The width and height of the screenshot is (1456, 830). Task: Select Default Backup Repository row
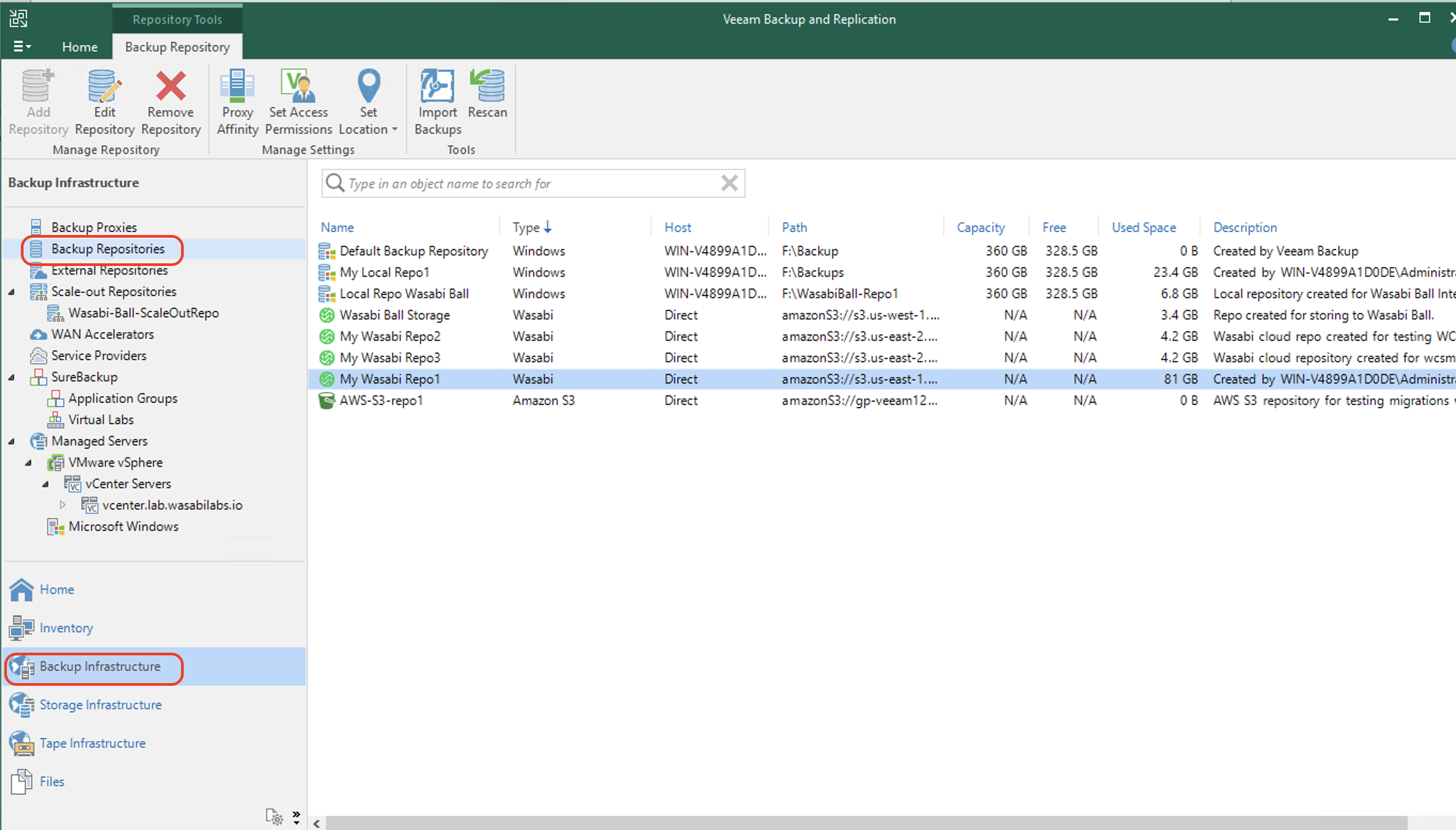(882, 251)
